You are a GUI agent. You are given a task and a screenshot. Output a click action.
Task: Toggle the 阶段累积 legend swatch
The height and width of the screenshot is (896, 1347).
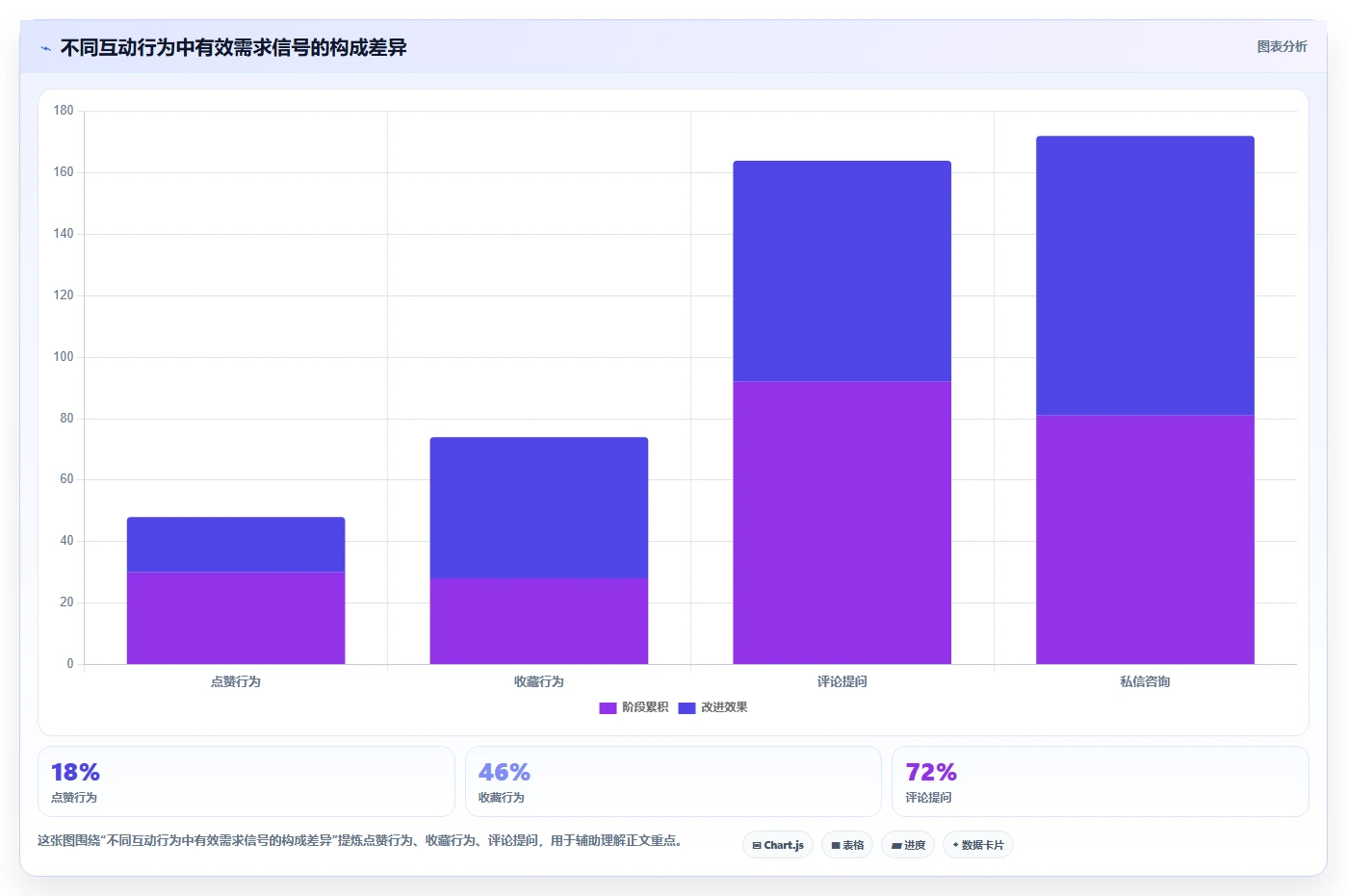tap(608, 707)
